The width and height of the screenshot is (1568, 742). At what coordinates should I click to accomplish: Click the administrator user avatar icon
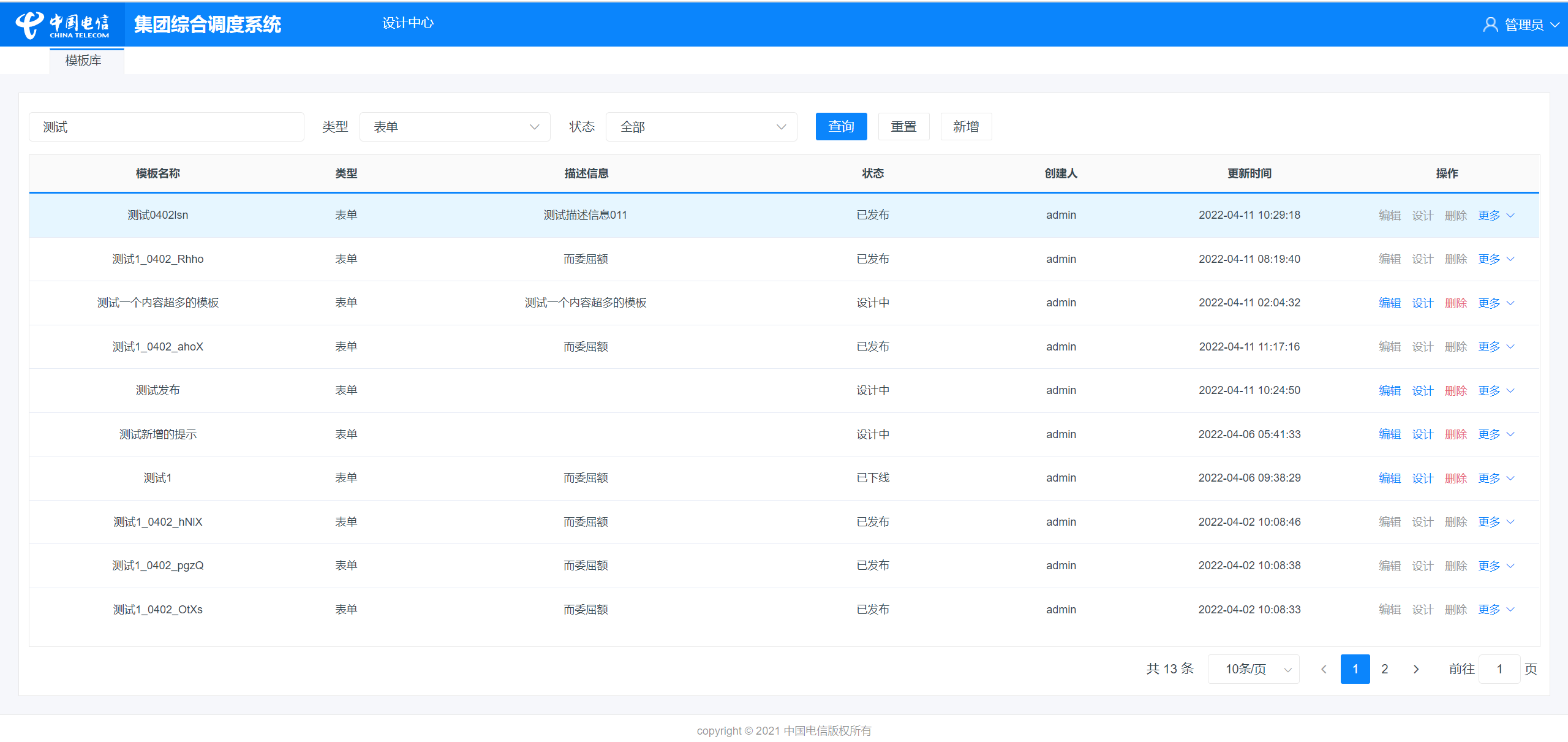click(x=1490, y=25)
